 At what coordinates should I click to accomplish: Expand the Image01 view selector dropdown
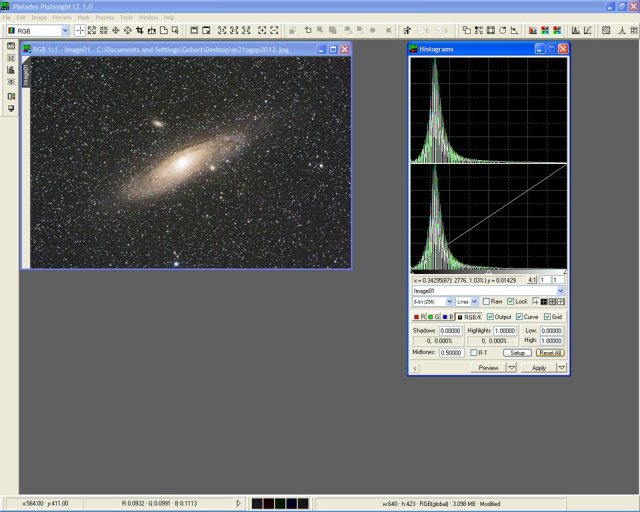pos(561,291)
